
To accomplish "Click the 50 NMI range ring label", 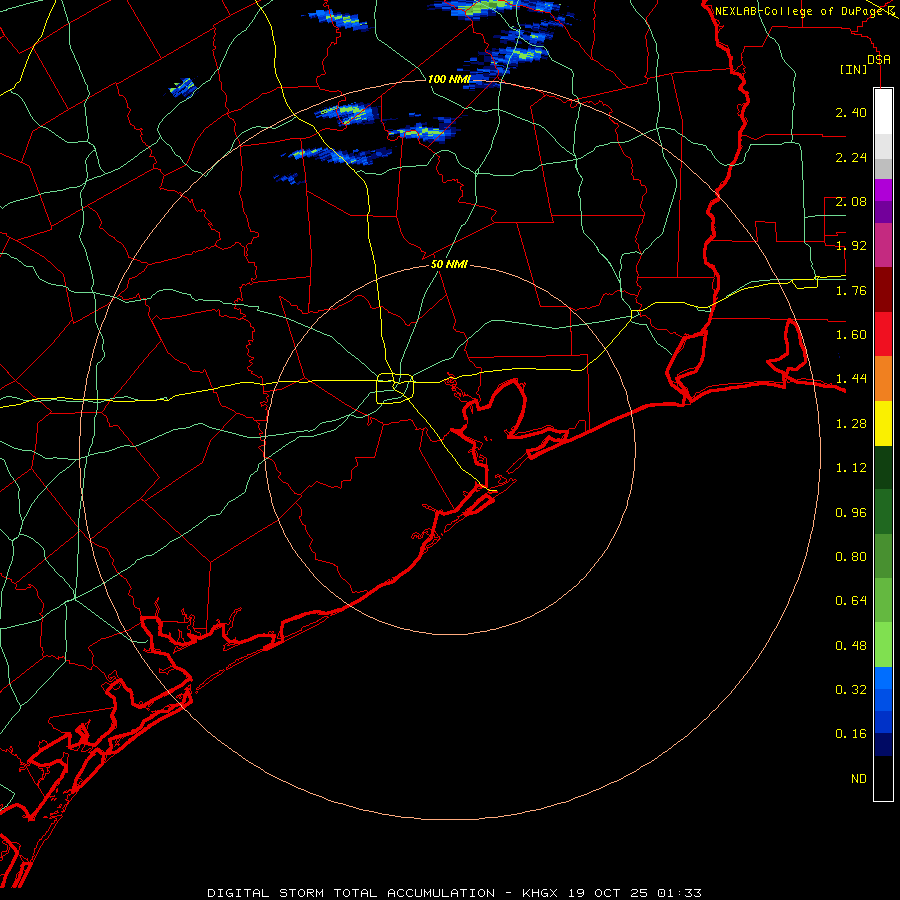I will point(449,265).
